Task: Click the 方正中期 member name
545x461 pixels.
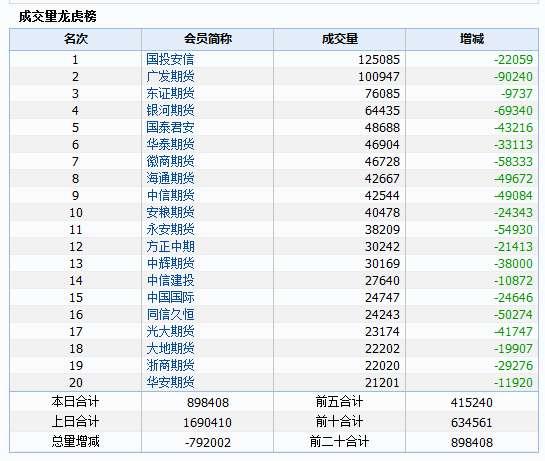Action: (x=170, y=246)
